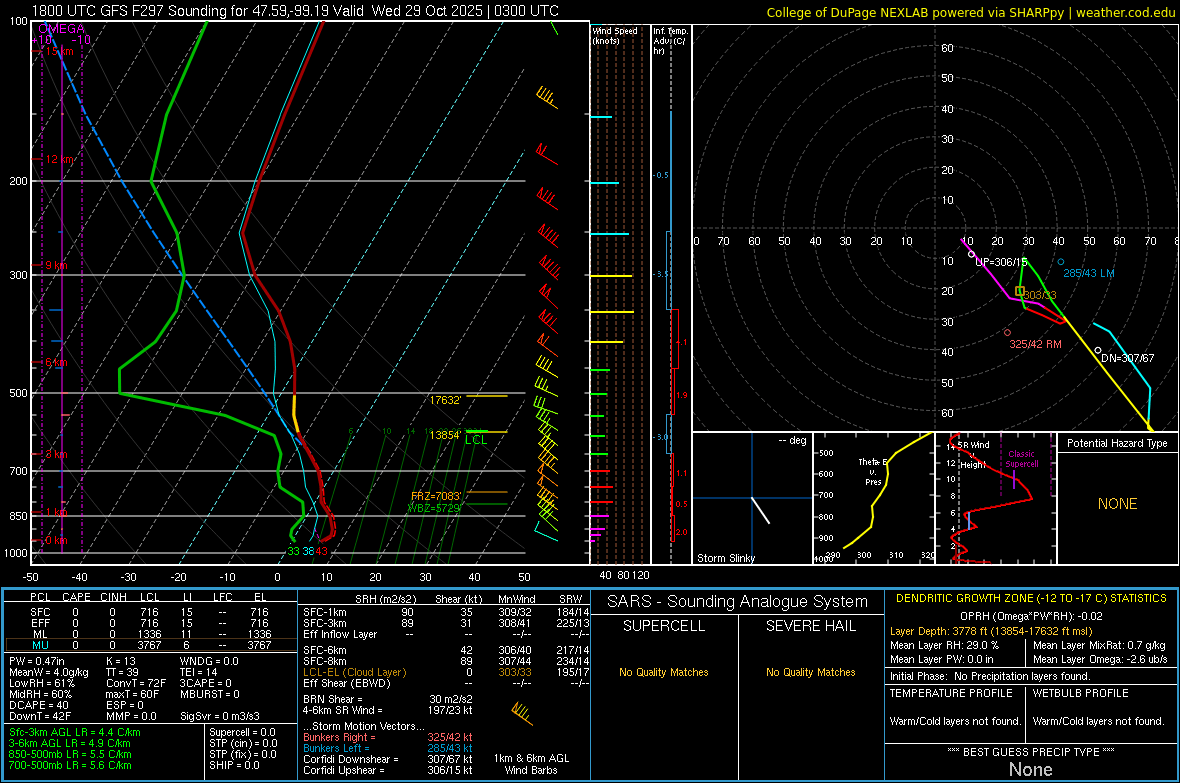The height and width of the screenshot is (783, 1180).
Task: Click the green LCL label
Action: (476, 440)
